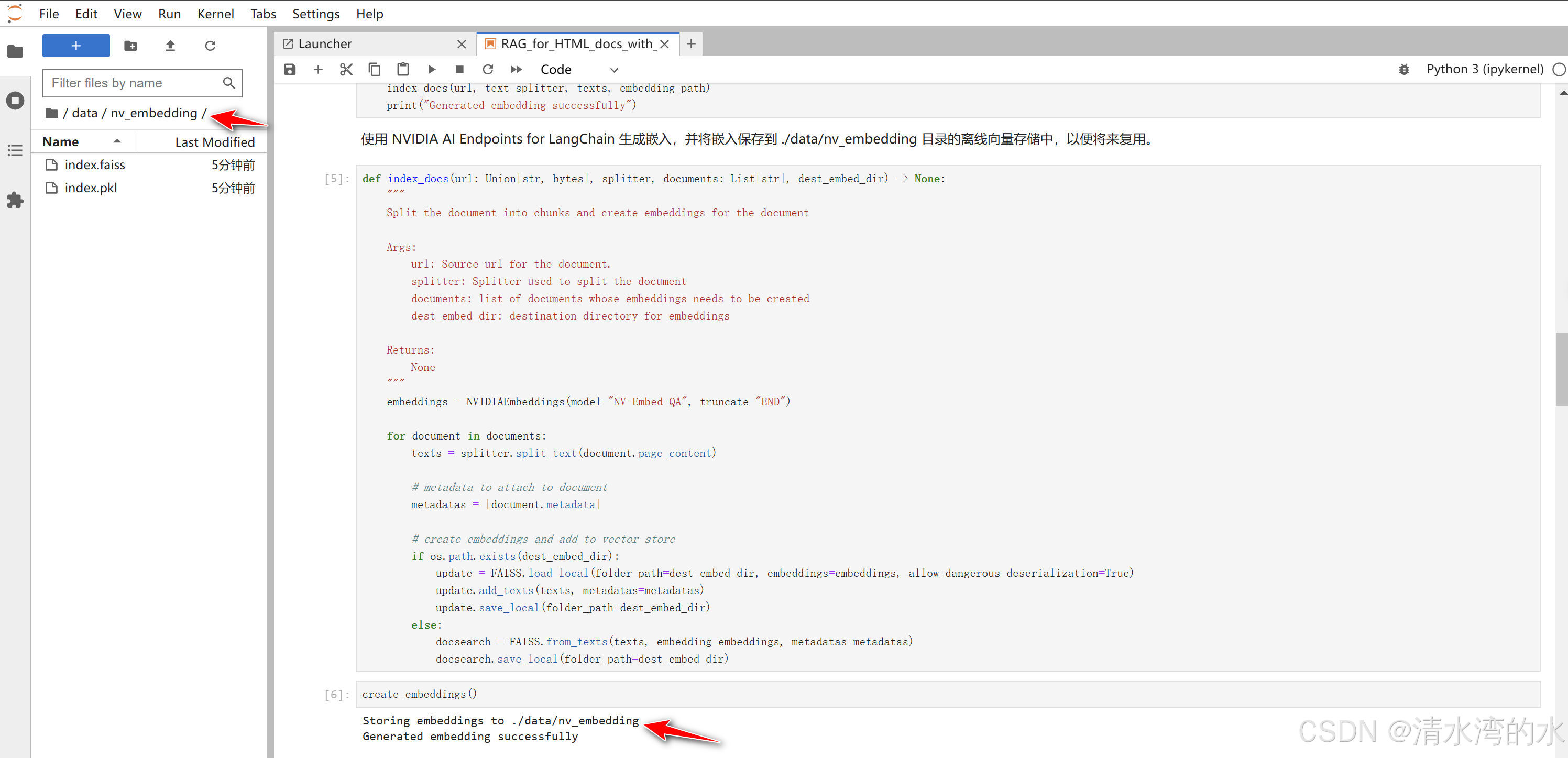
Task: Click the blue new launcher plus button
Action: pyautogui.click(x=76, y=46)
